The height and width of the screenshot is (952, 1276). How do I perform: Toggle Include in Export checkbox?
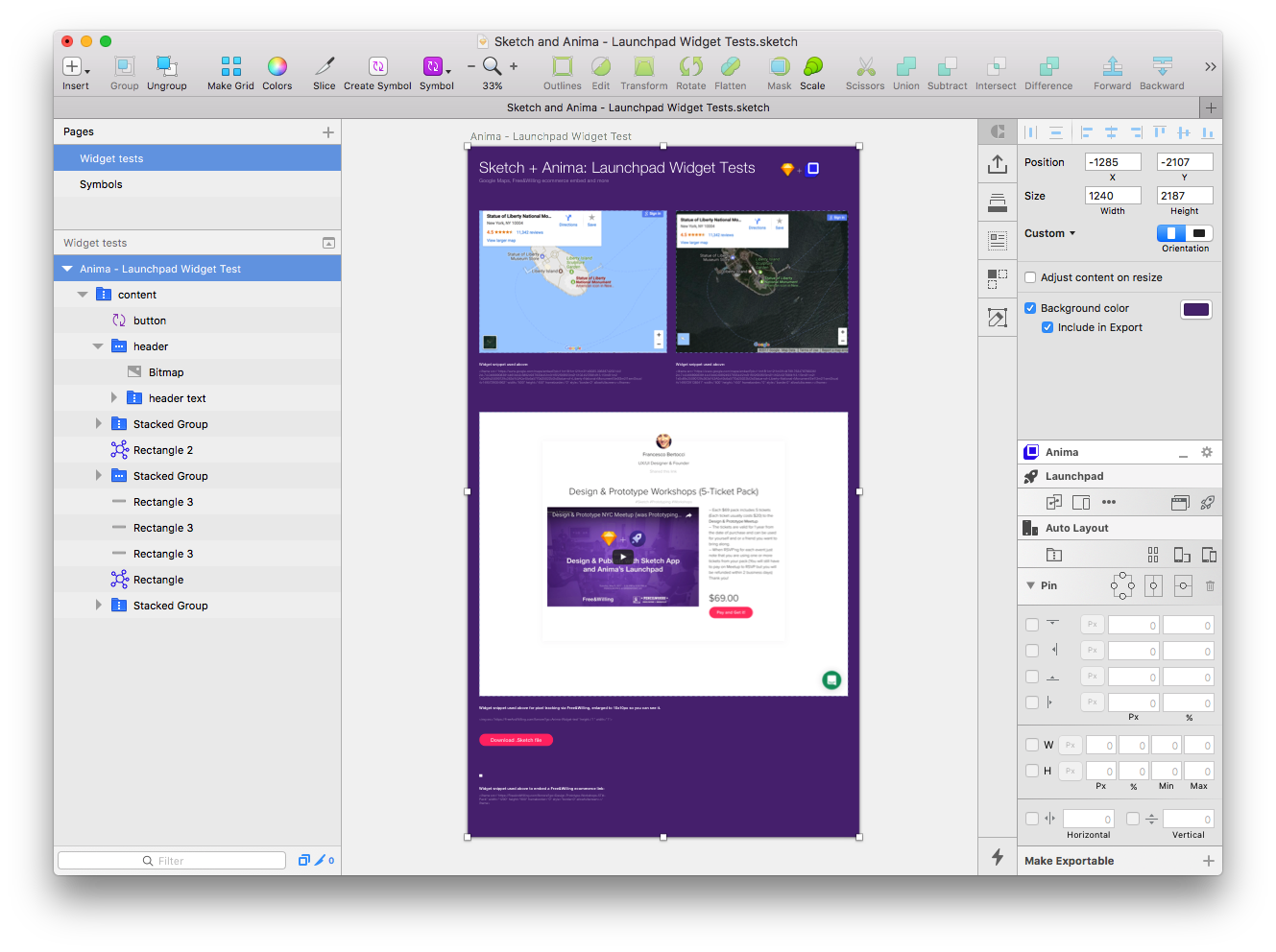[x=1047, y=328]
